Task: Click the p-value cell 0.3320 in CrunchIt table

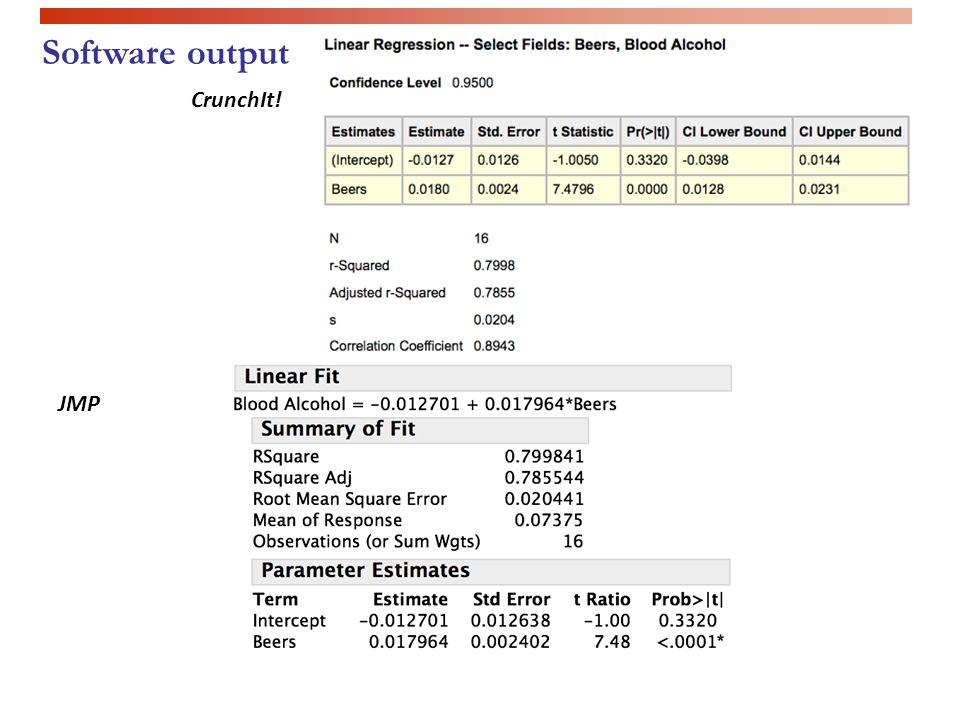Action: tap(647, 160)
